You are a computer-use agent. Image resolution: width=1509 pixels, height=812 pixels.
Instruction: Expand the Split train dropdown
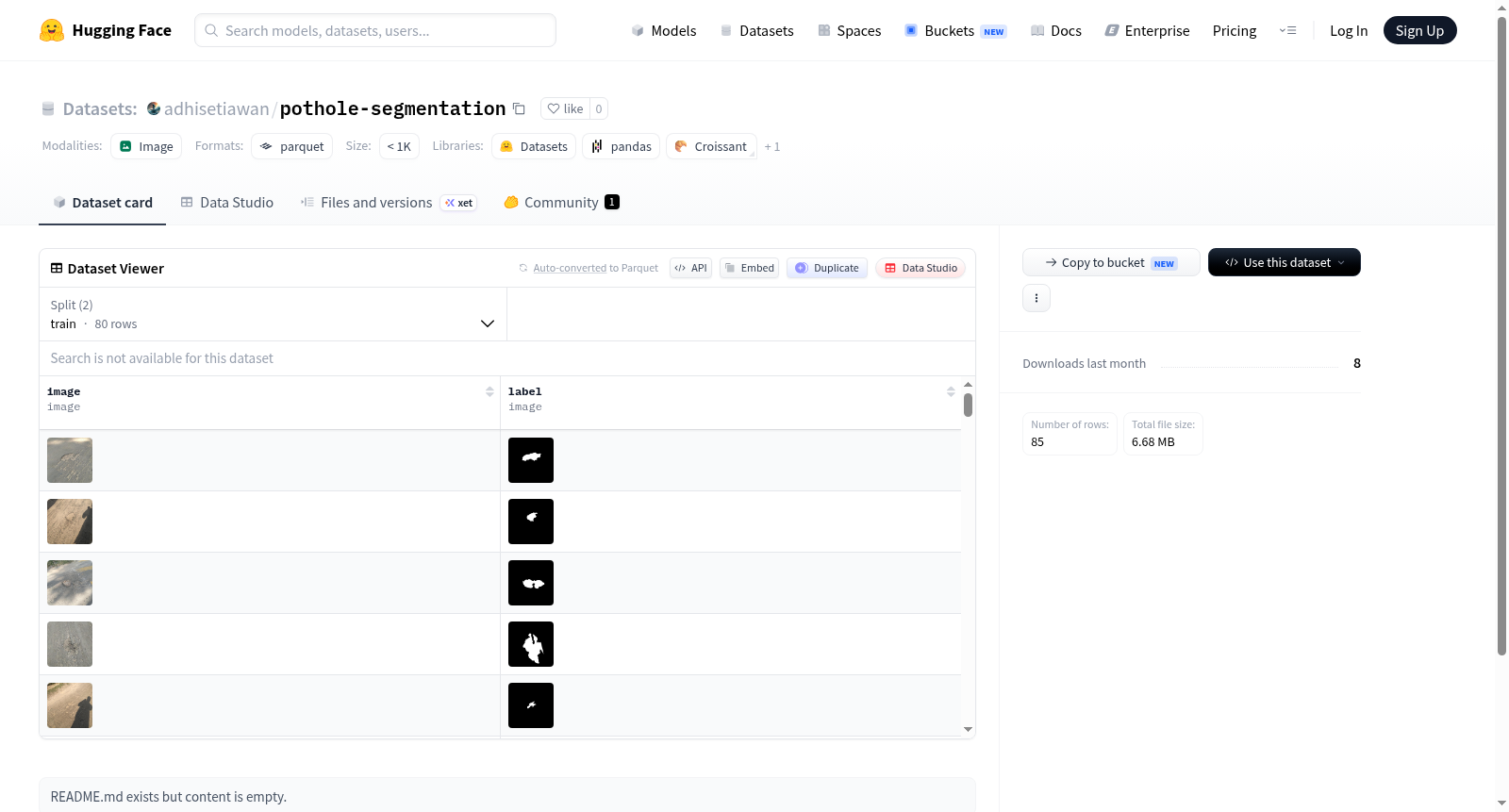(x=273, y=314)
